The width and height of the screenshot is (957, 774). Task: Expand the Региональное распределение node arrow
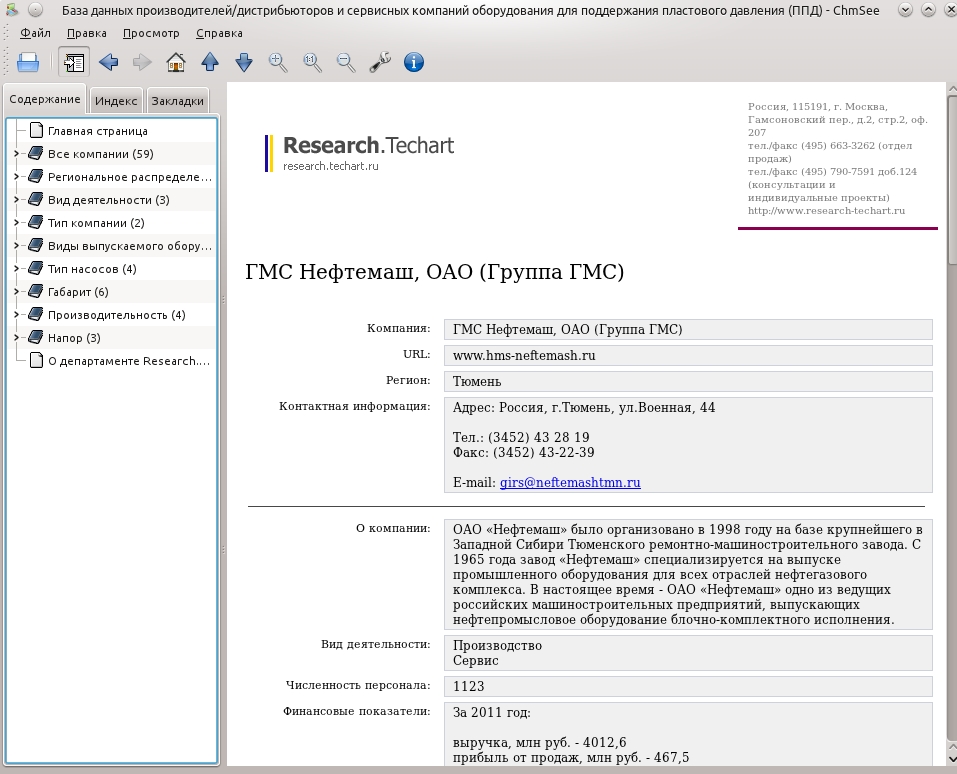coord(16,177)
